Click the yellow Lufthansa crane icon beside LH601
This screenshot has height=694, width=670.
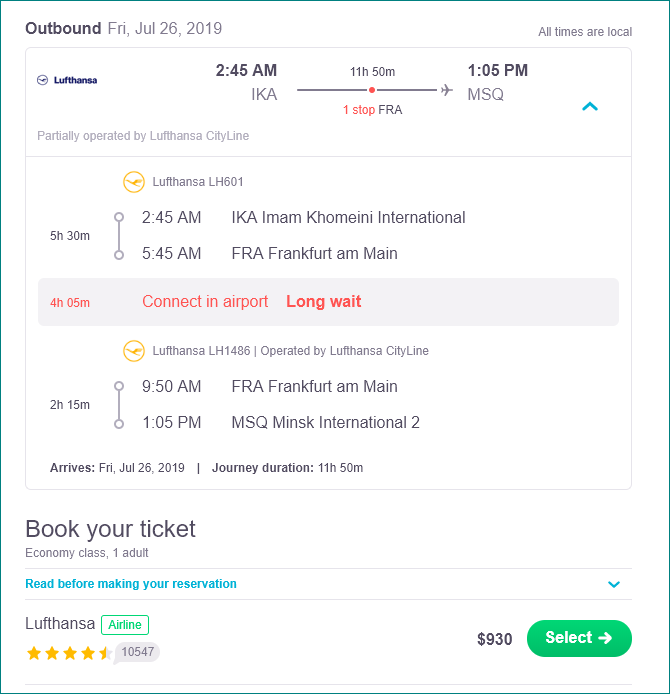pos(134,182)
